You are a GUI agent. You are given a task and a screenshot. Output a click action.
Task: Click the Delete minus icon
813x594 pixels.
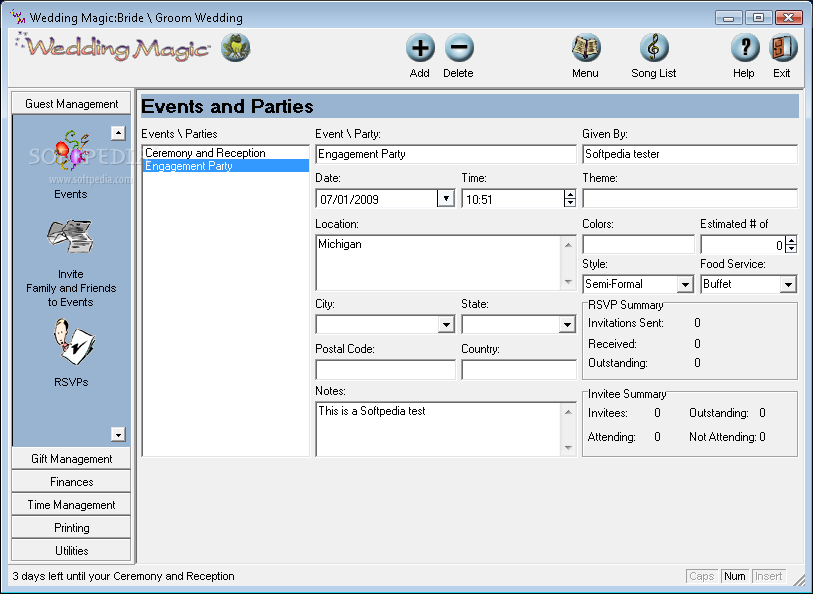tap(459, 48)
